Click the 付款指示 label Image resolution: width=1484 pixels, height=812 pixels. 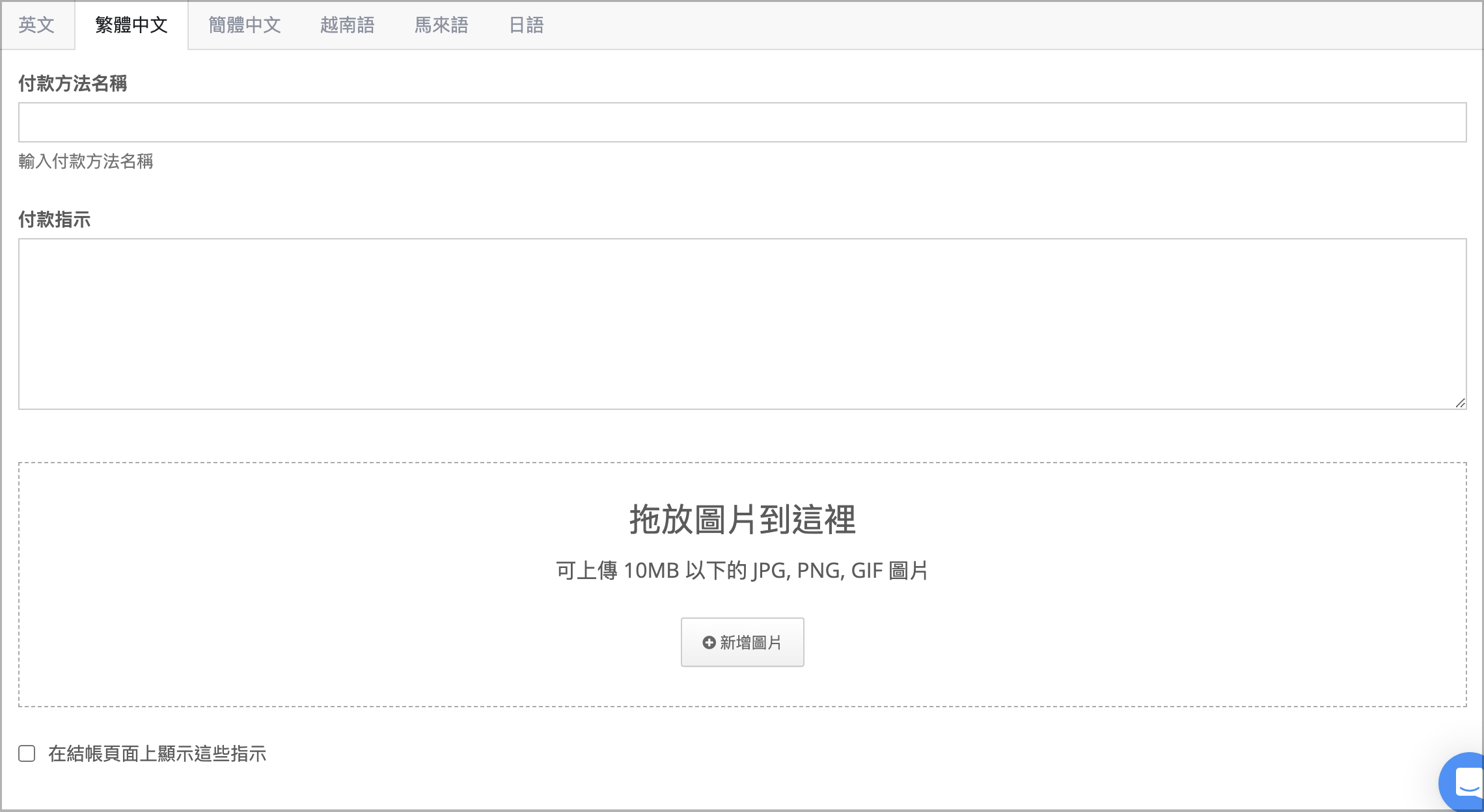(x=55, y=219)
